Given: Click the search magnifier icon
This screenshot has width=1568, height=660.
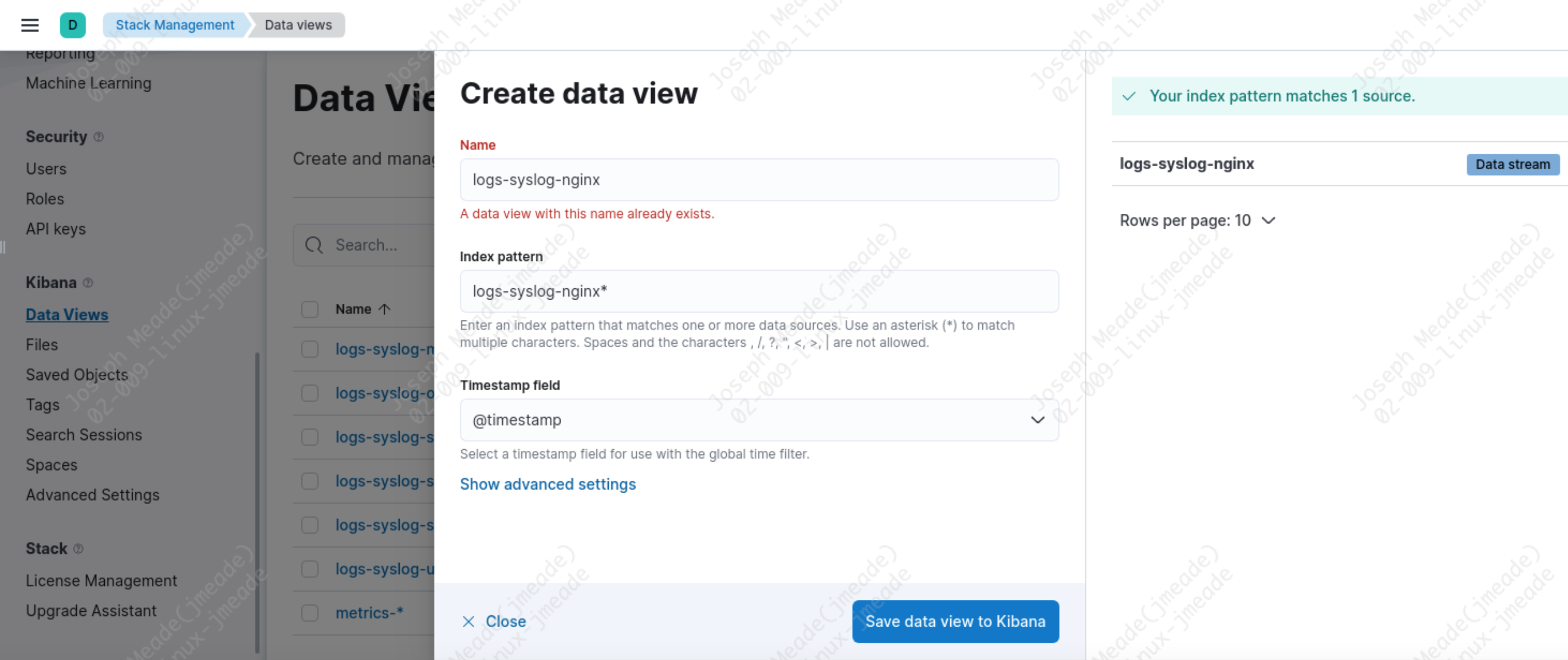Looking at the screenshot, I should (314, 245).
